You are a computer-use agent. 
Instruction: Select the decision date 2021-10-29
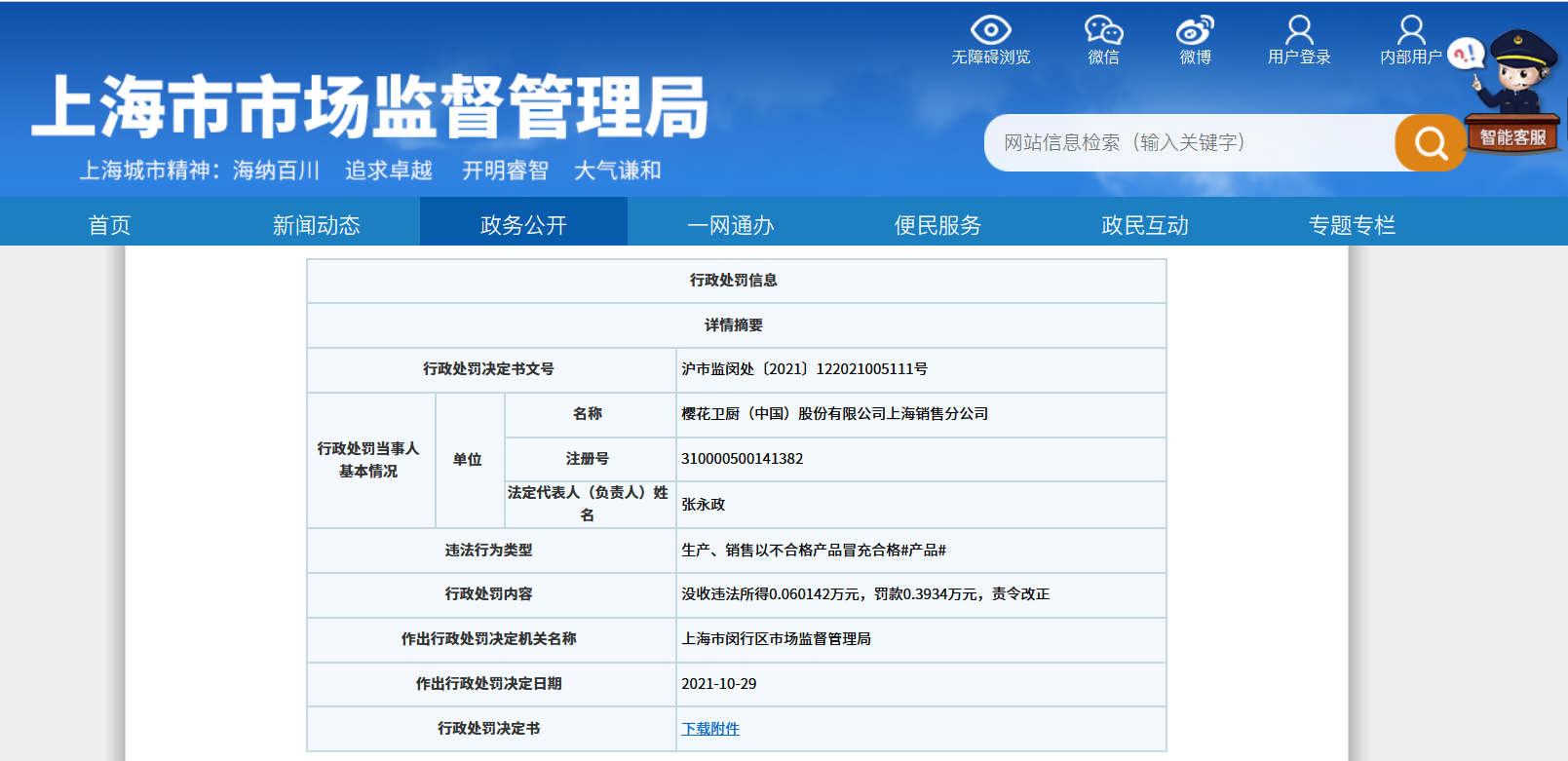click(x=719, y=684)
